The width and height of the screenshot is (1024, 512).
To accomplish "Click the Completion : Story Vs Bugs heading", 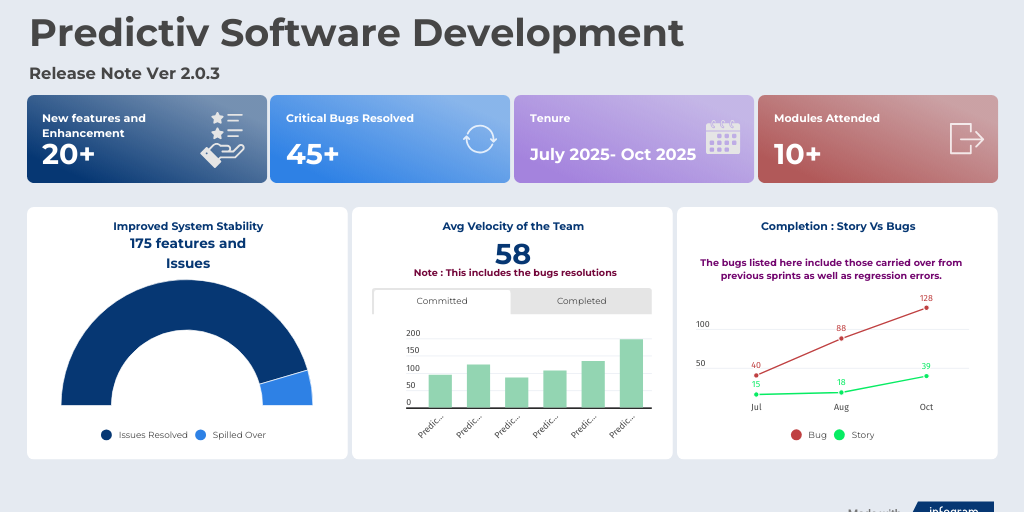I will (838, 227).
